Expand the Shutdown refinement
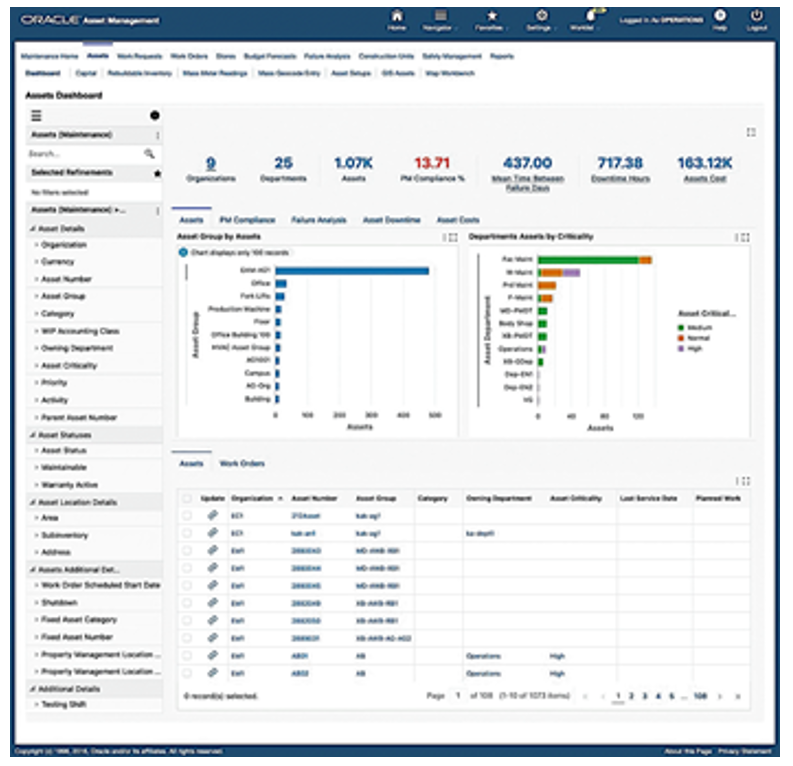Image resolution: width=793 pixels, height=766 pixels. point(36,602)
